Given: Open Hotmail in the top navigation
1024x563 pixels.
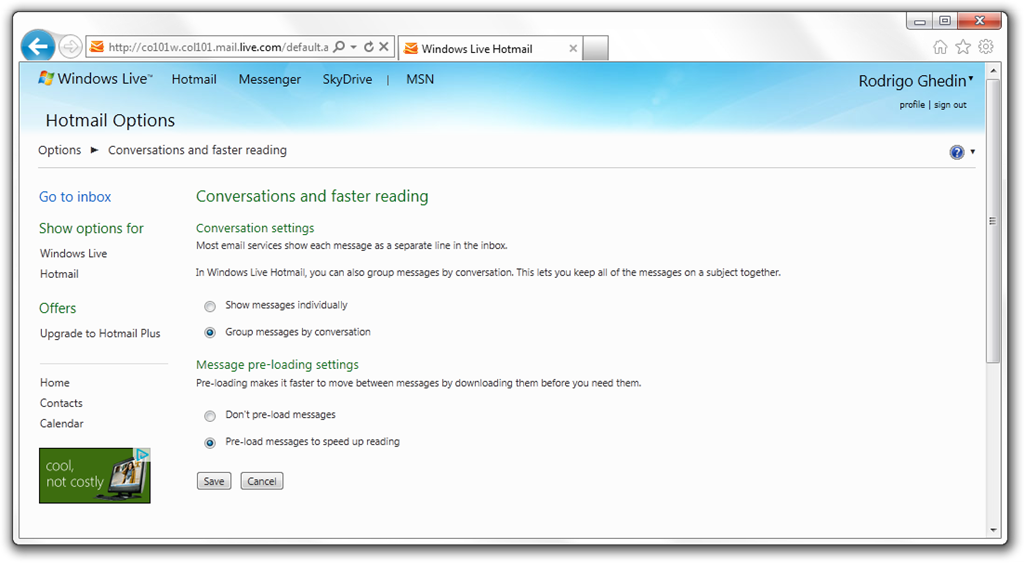Looking at the screenshot, I should click(194, 79).
